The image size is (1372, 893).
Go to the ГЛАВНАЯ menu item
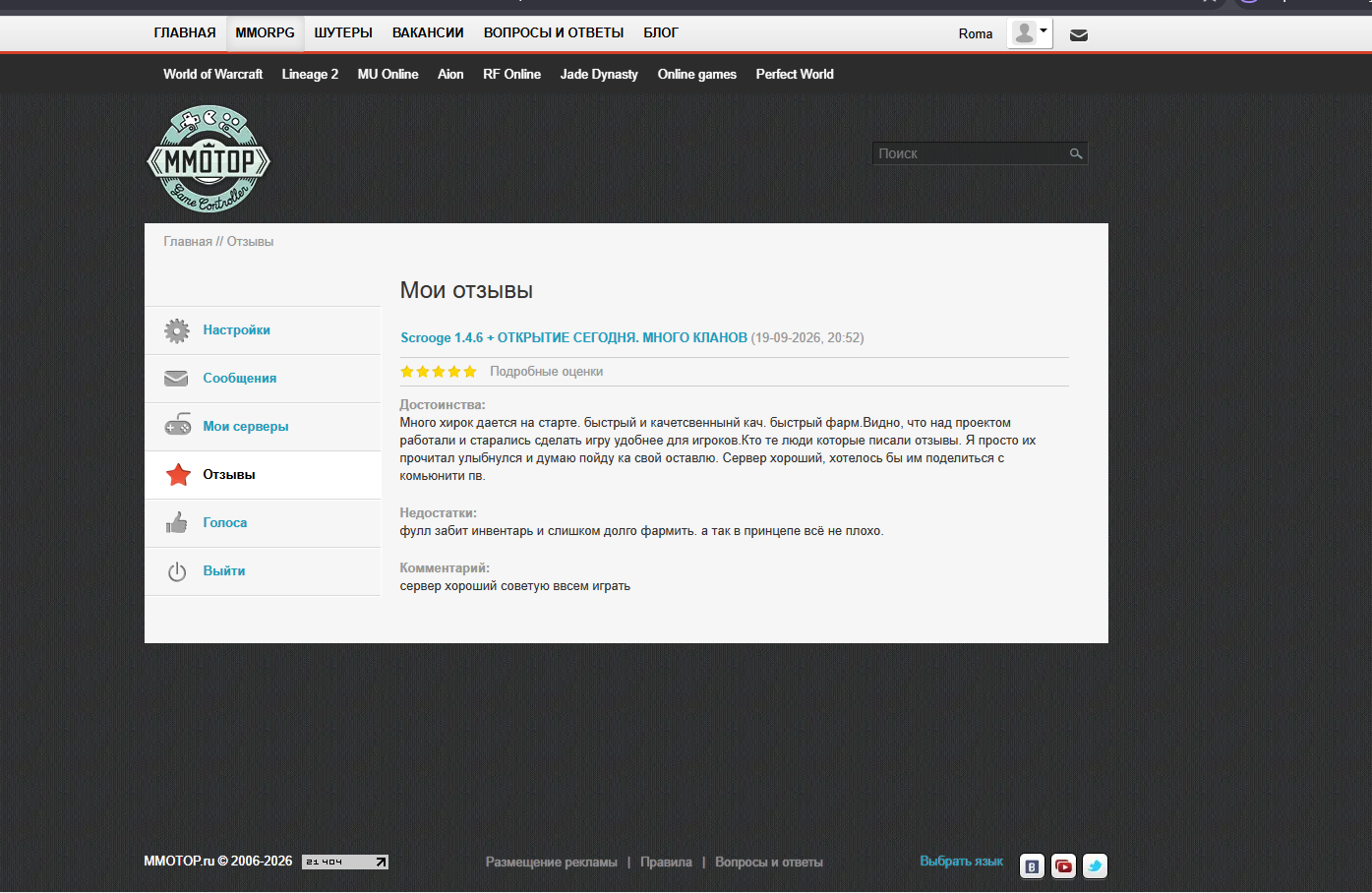pyautogui.click(x=185, y=33)
